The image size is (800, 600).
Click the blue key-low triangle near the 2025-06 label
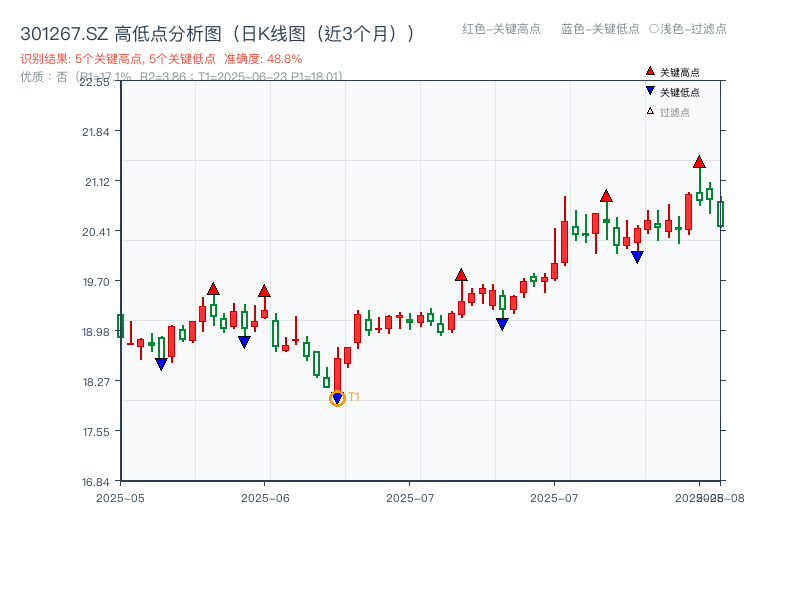coord(243,342)
